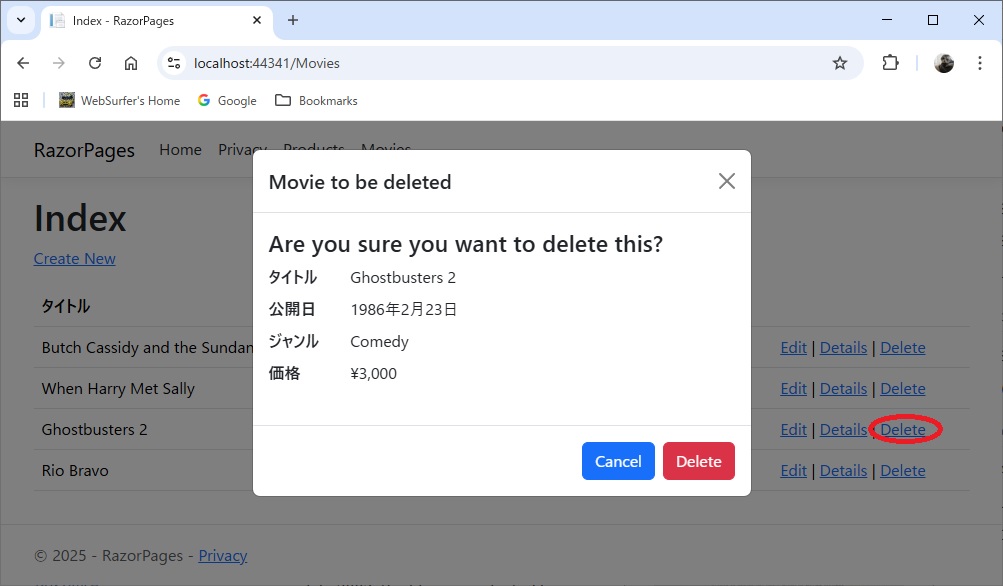Refresh the Movies page
The height and width of the screenshot is (586, 1003).
(x=95, y=62)
